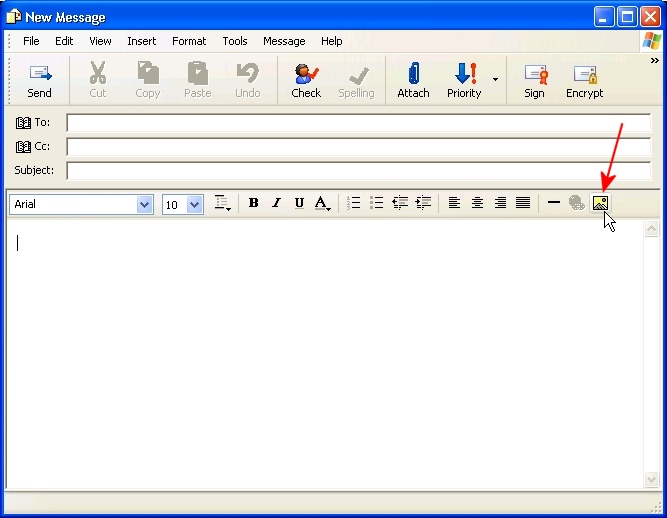
Task: Show more toolbar buttons chevron
Action: [x=655, y=61]
